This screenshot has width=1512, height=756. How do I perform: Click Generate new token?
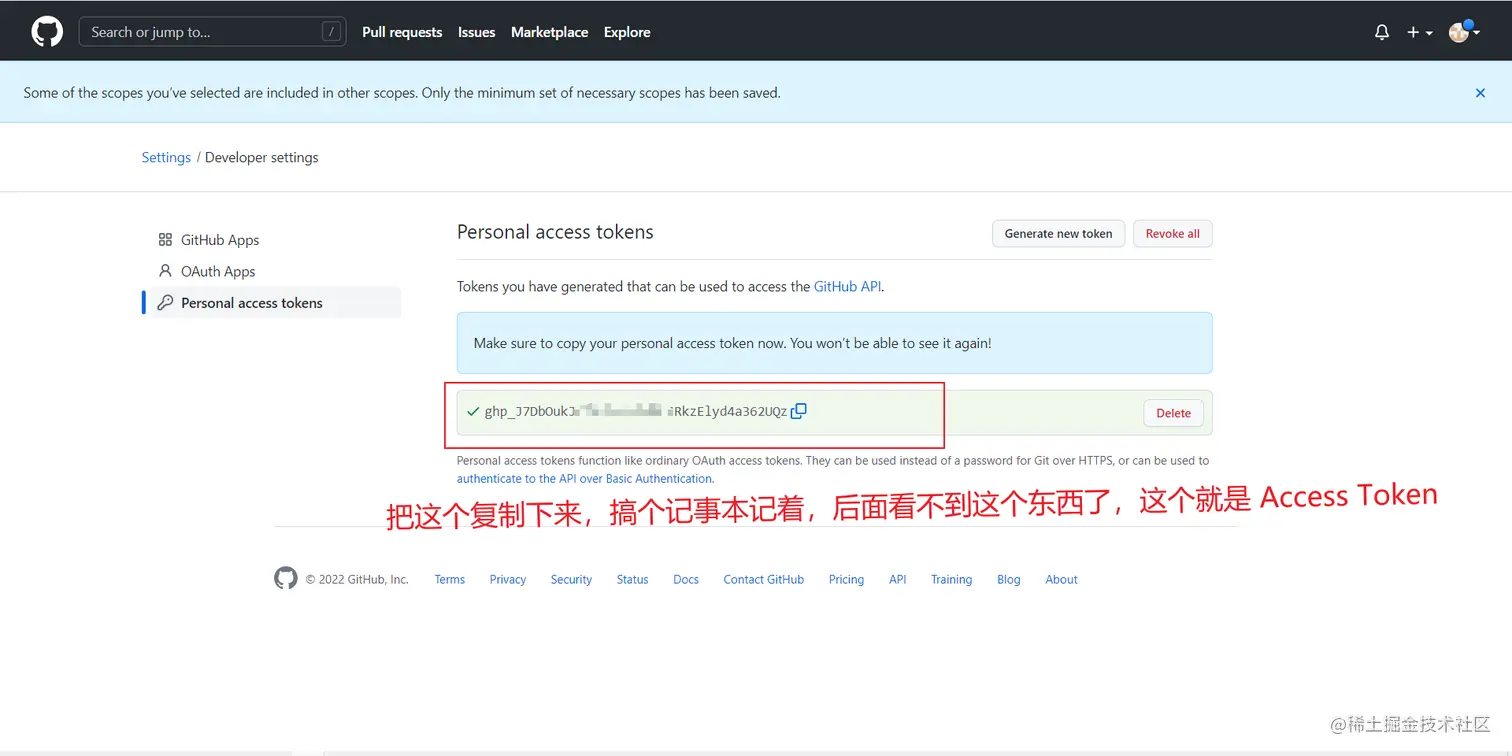pos(1058,234)
